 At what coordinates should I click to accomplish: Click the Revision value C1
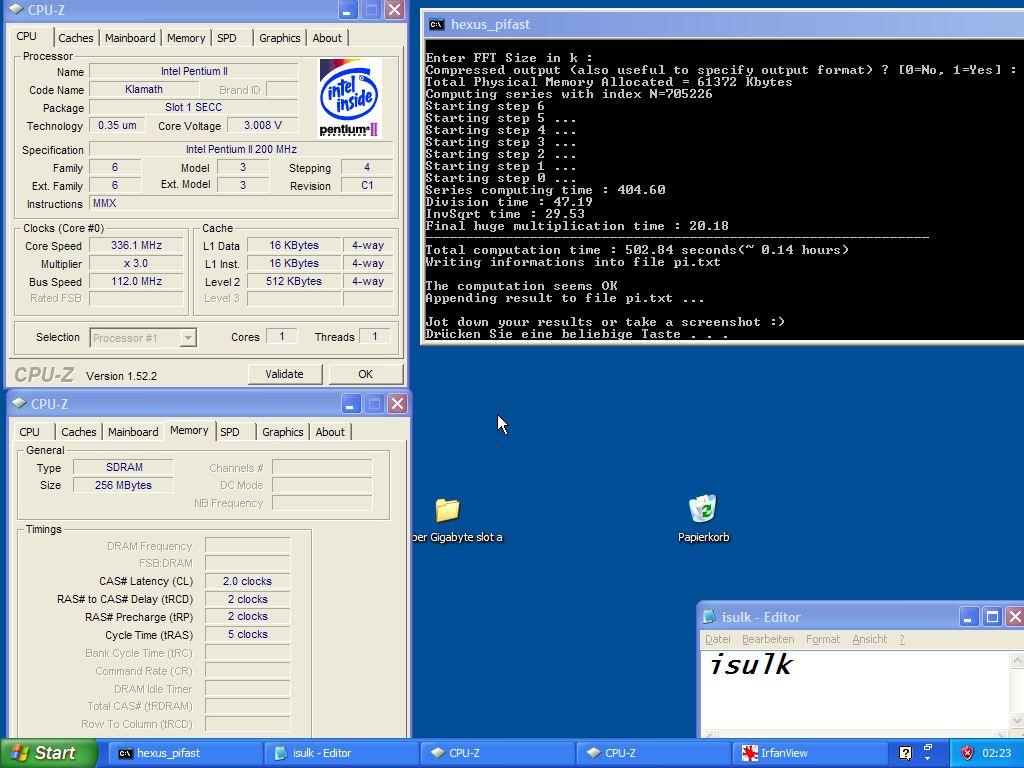click(x=367, y=185)
